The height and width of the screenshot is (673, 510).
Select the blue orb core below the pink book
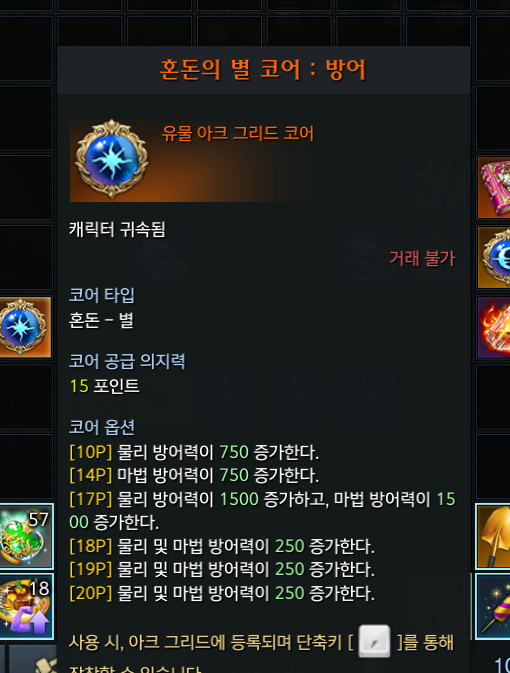tap(494, 258)
